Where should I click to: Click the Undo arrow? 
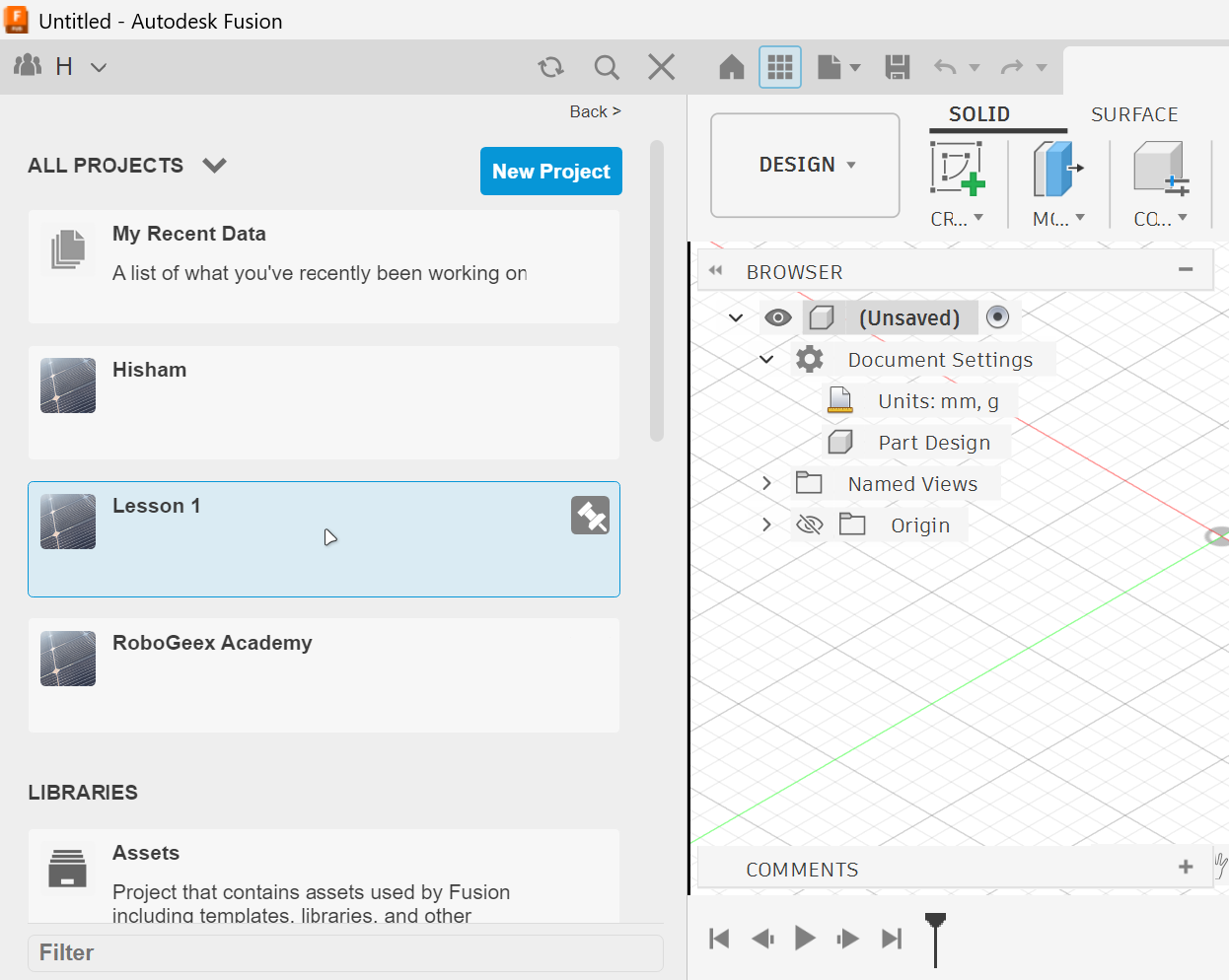click(945, 67)
